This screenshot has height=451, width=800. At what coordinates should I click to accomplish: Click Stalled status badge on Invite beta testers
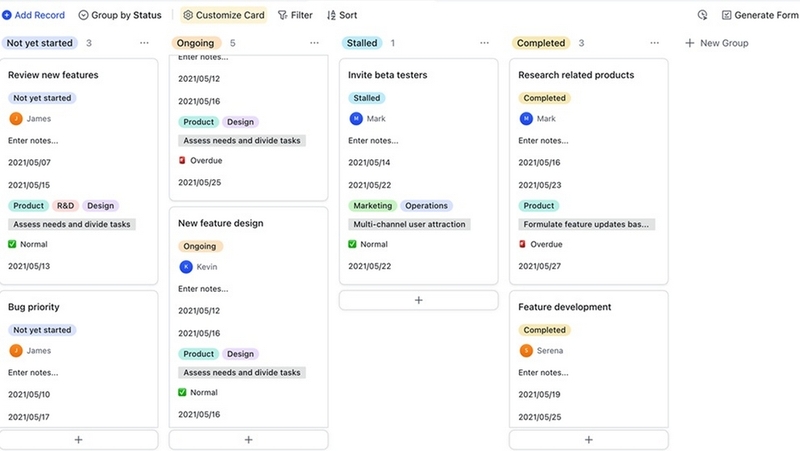(367, 98)
